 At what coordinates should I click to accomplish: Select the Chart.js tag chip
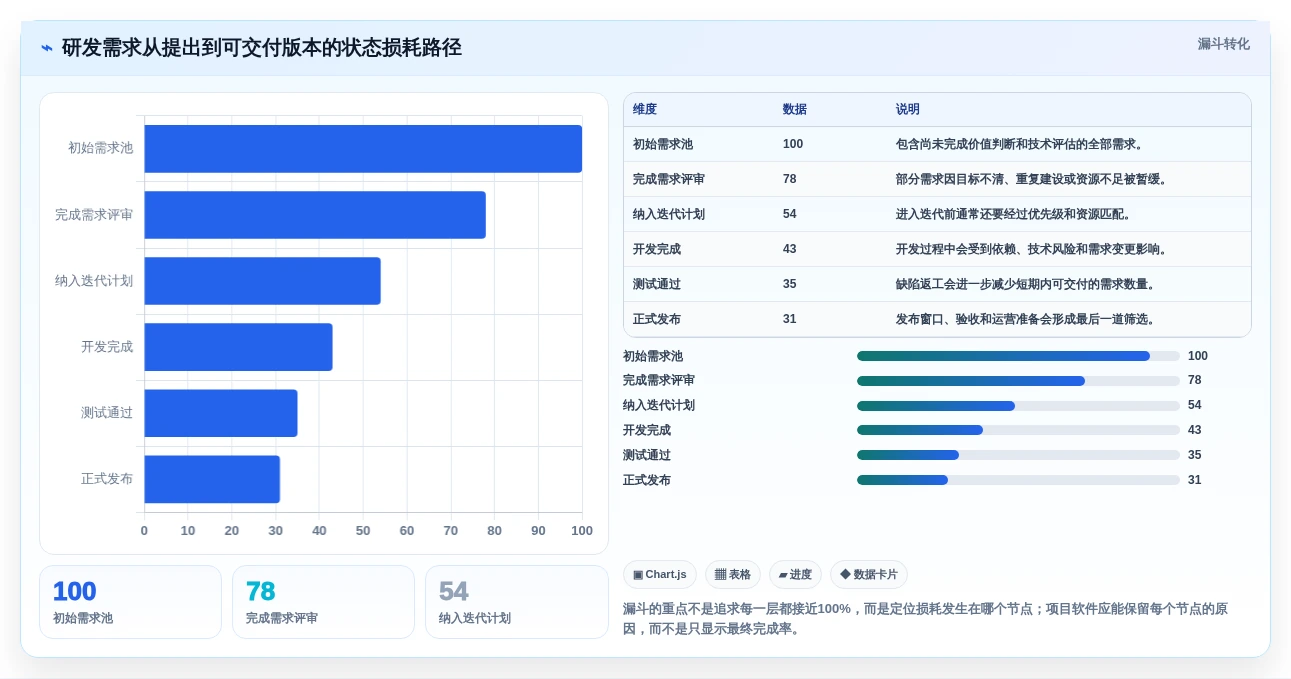(660, 574)
